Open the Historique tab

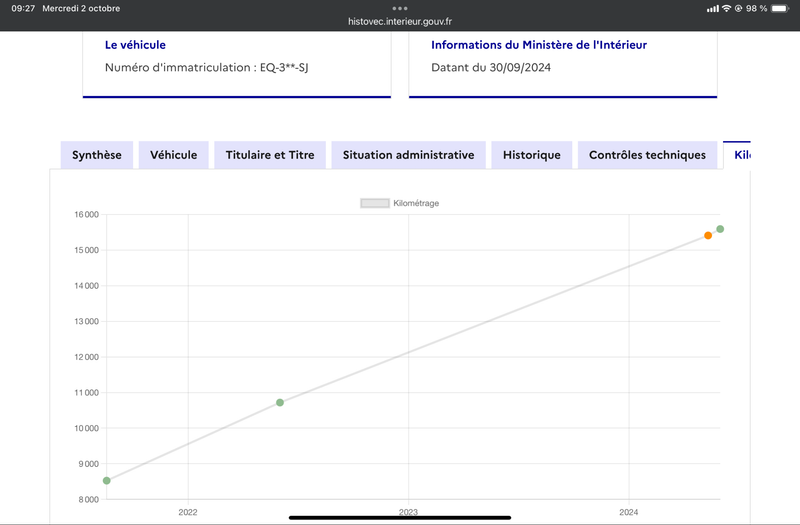[x=532, y=155]
